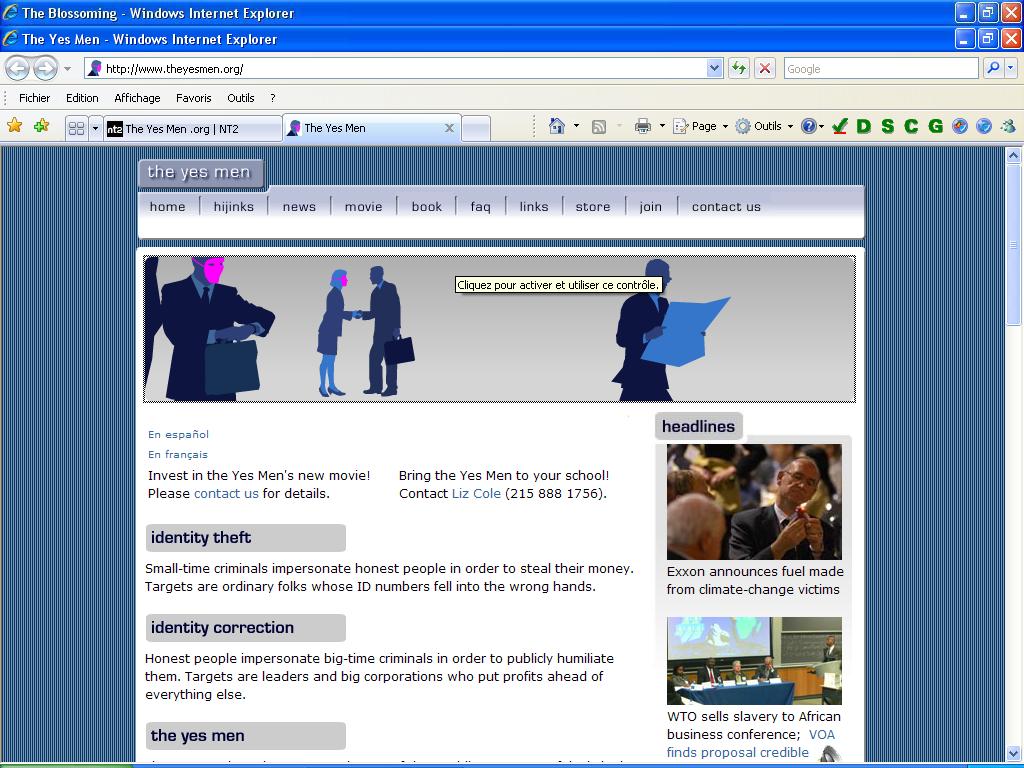Viewport: 1024px width, 768px height.
Task: Open the Outils gear toolbar menu
Action: click(x=764, y=126)
